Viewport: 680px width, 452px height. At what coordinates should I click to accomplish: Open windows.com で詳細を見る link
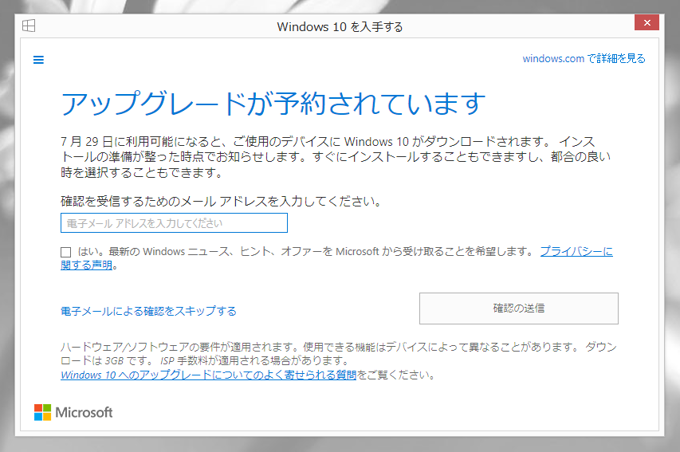(584, 58)
